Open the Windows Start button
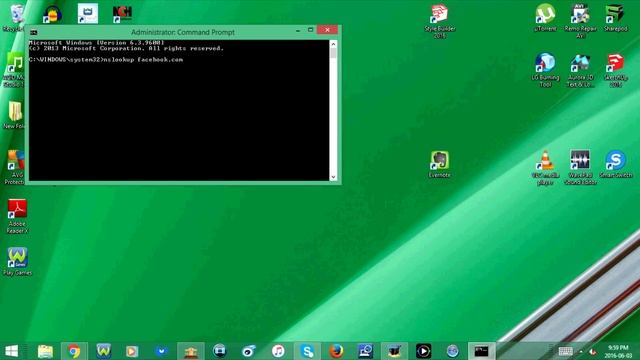Viewport: 640px width, 360px height. coord(11,351)
